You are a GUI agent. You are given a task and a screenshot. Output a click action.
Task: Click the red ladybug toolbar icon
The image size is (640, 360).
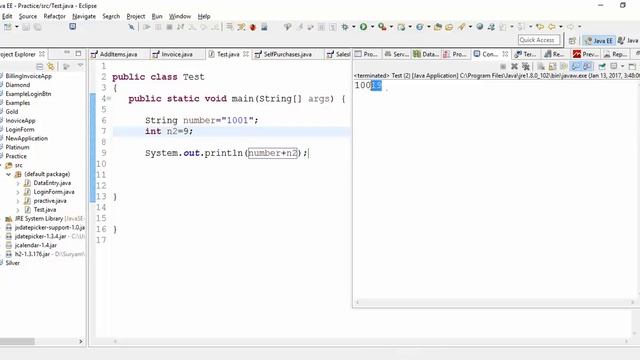point(253,27)
